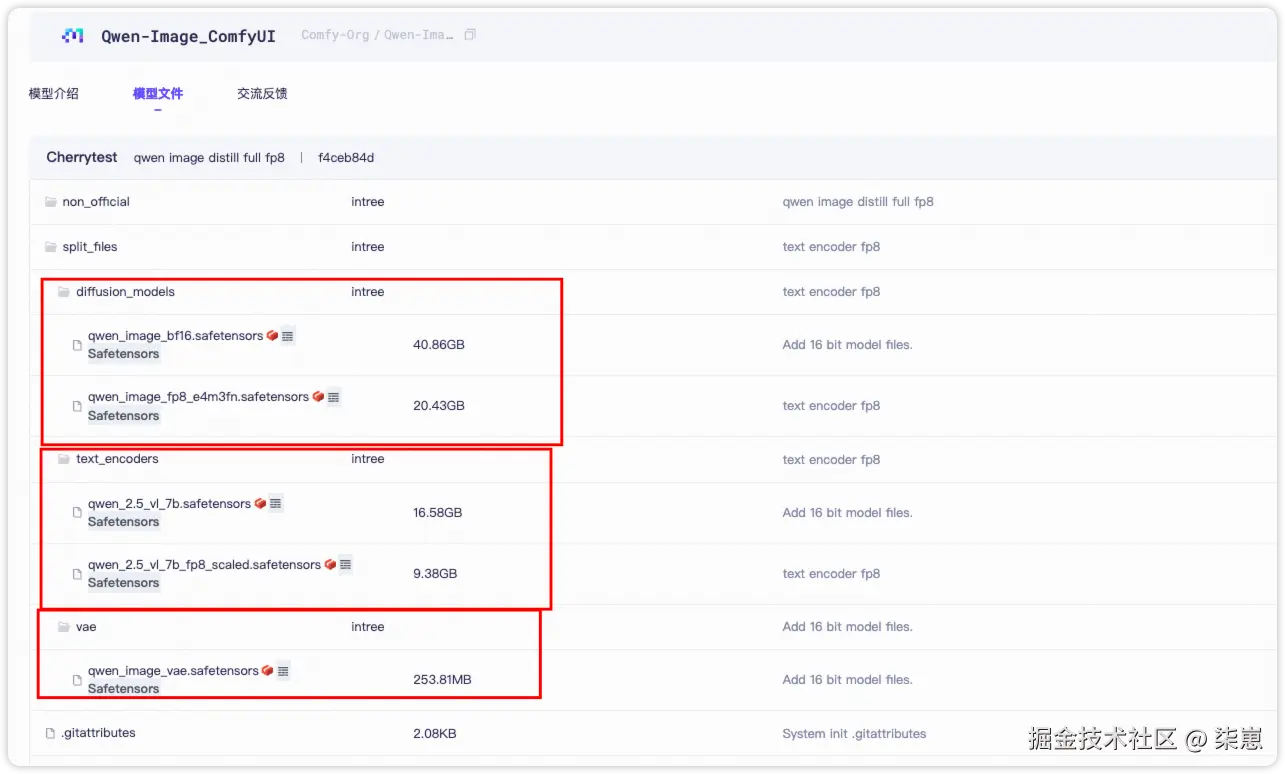Open the list icon after qwen_2.5_vl_7b_fp8_scaled.safetensors
This screenshot has height=774, width=1285.
346,565
